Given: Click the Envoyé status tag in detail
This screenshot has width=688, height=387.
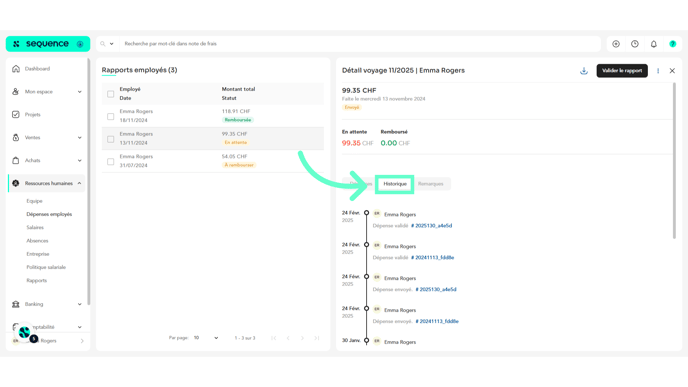Looking at the screenshot, I should (x=351, y=108).
